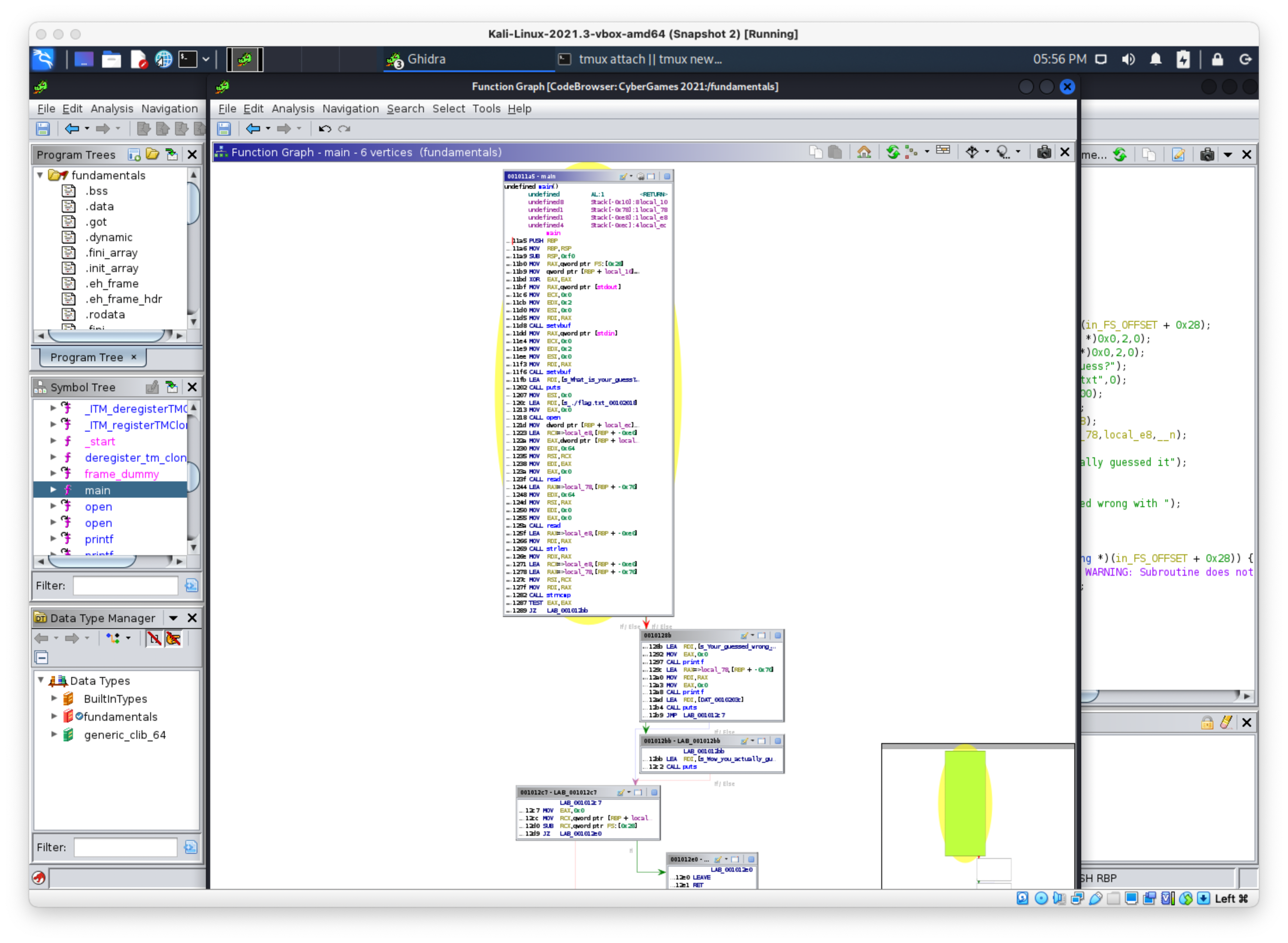Open the Search menu in Function Graph window
The height and width of the screenshot is (943, 1288).
(x=405, y=109)
